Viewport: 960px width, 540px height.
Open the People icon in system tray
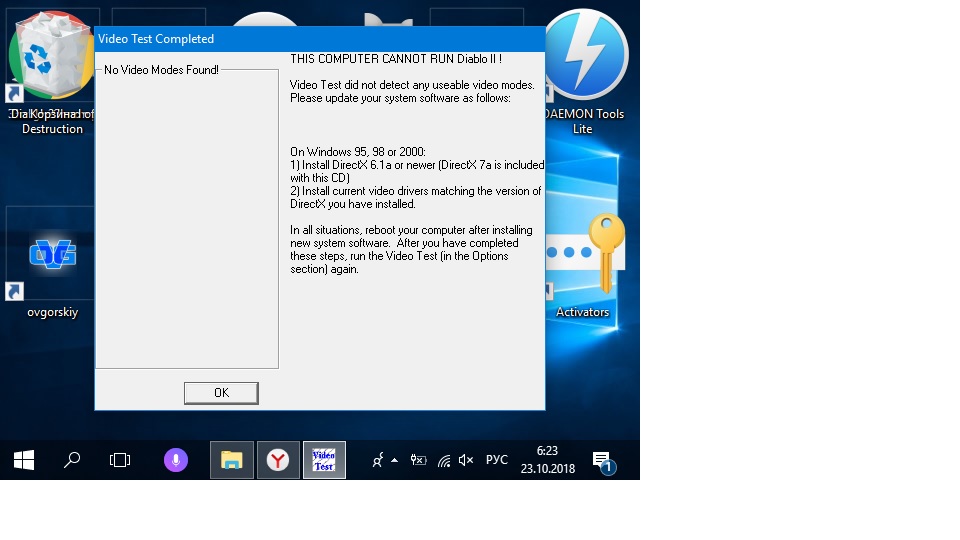tap(378, 460)
